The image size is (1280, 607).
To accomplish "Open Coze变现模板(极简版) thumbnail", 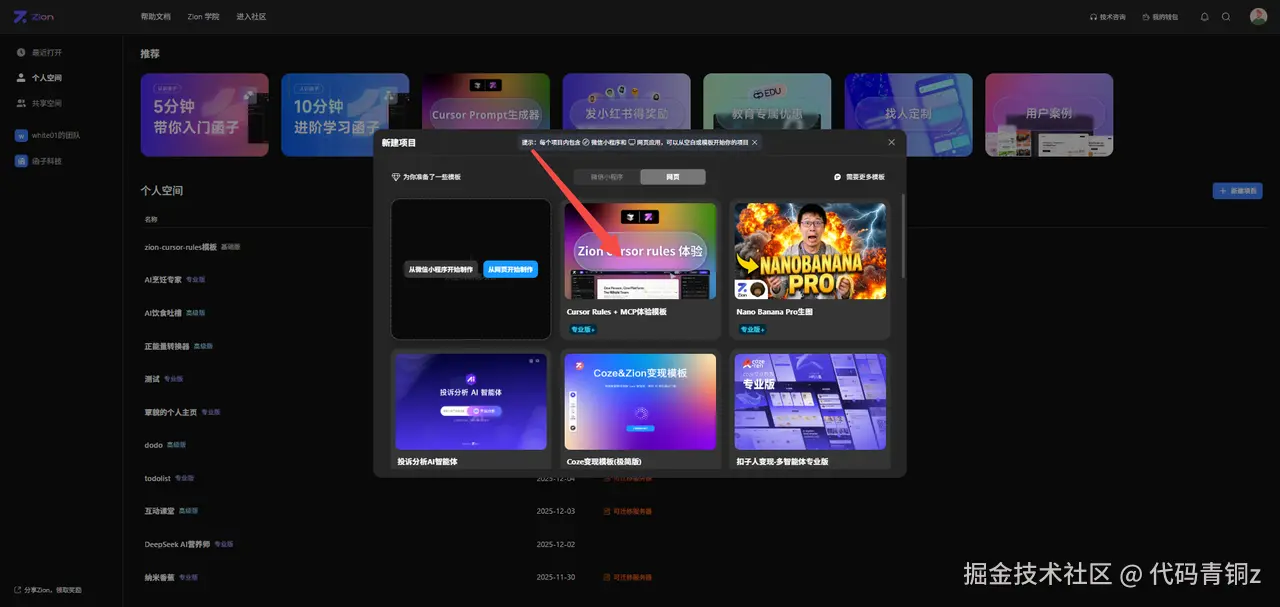I will point(640,402).
